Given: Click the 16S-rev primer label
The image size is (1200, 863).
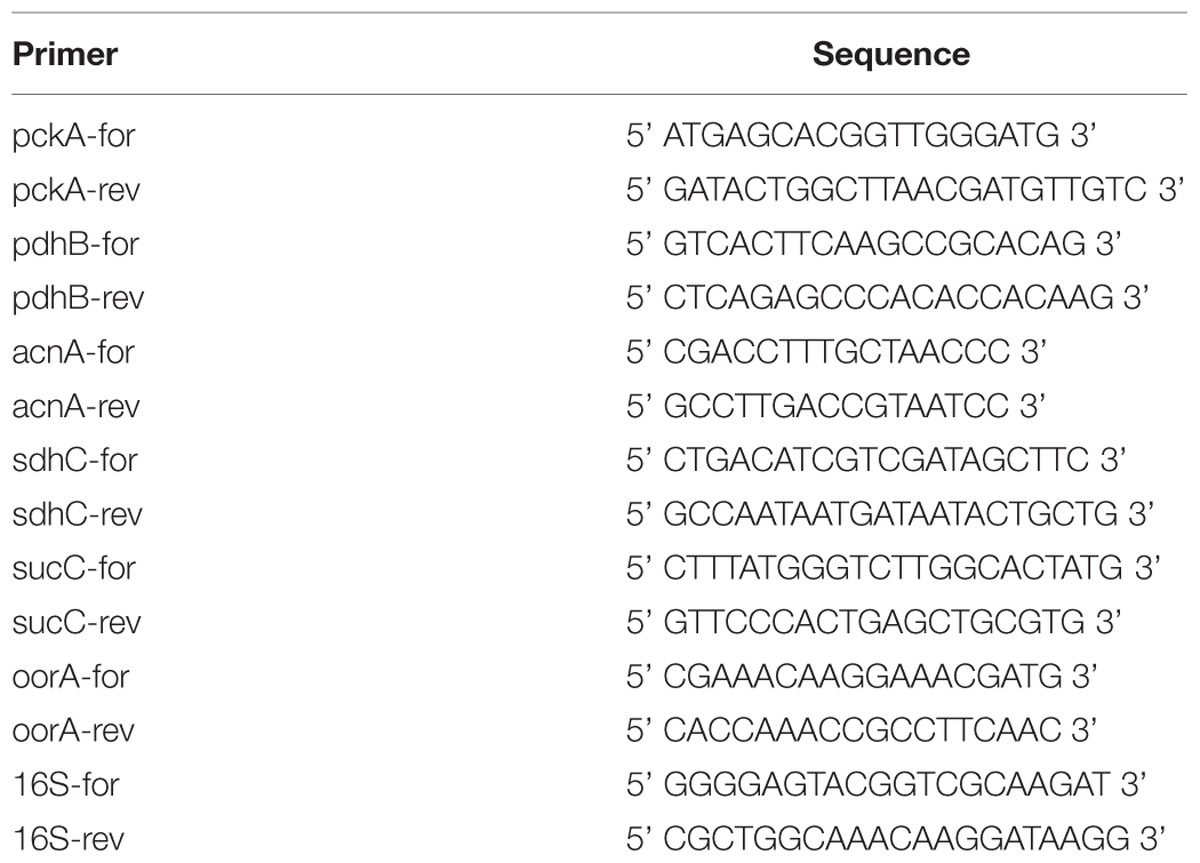Looking at the screenshot, I should 72,839.
